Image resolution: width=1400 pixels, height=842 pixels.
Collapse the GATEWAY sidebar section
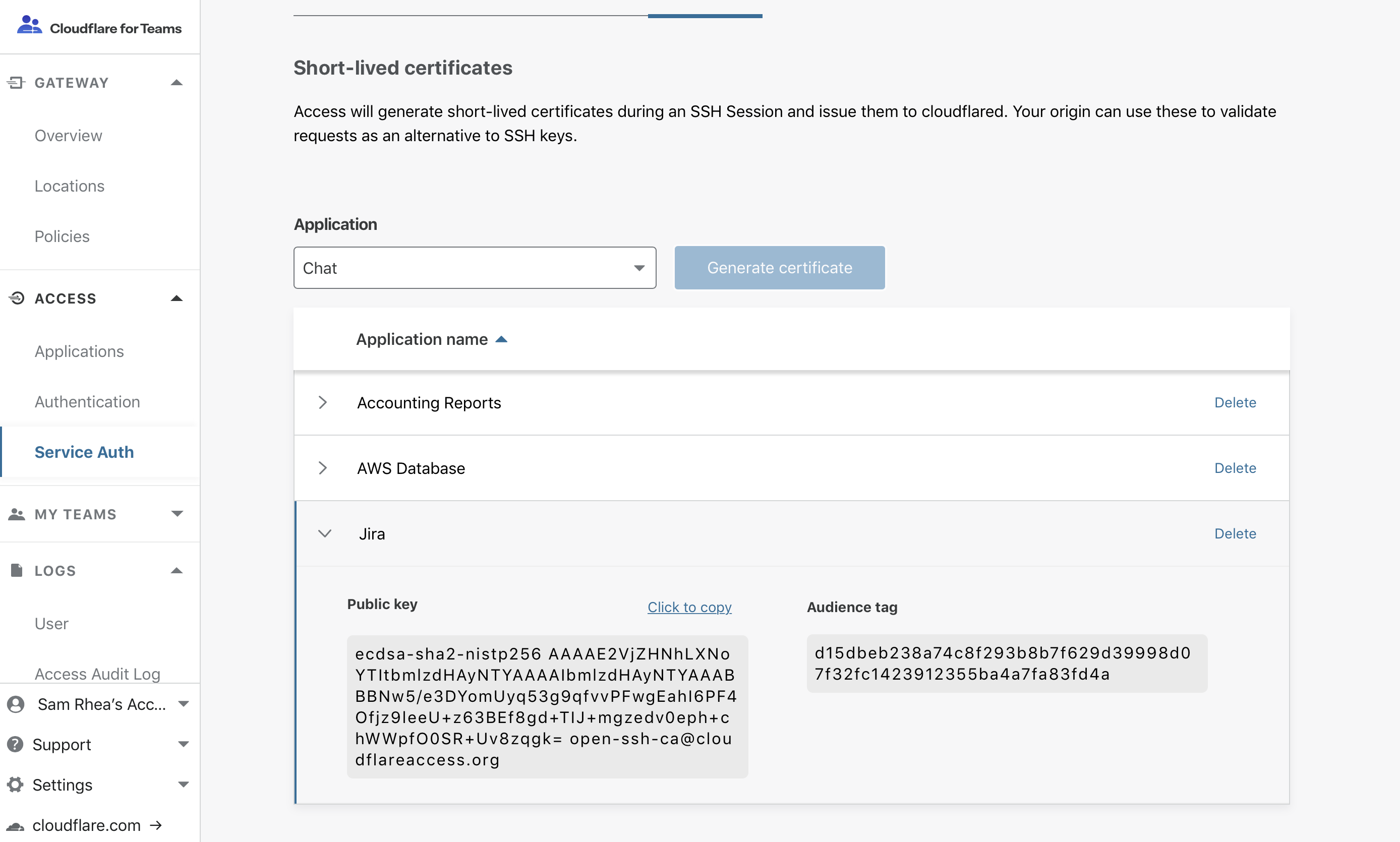[177, 82]
